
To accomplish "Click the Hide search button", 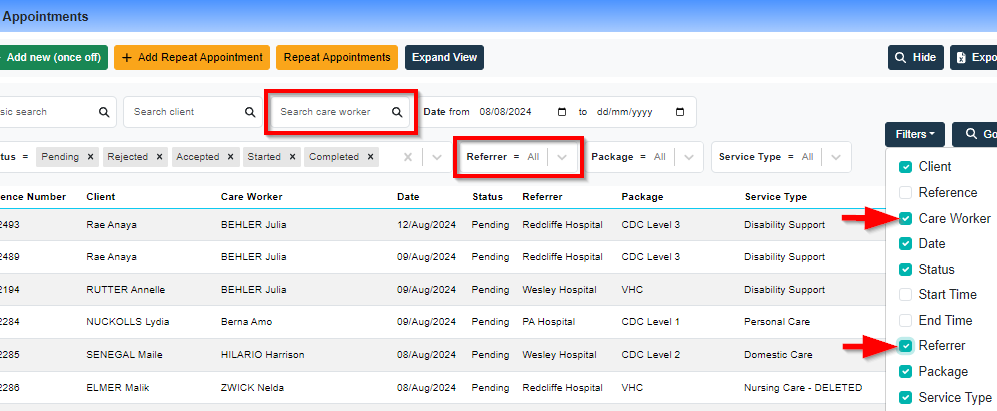I will [916, 57].
